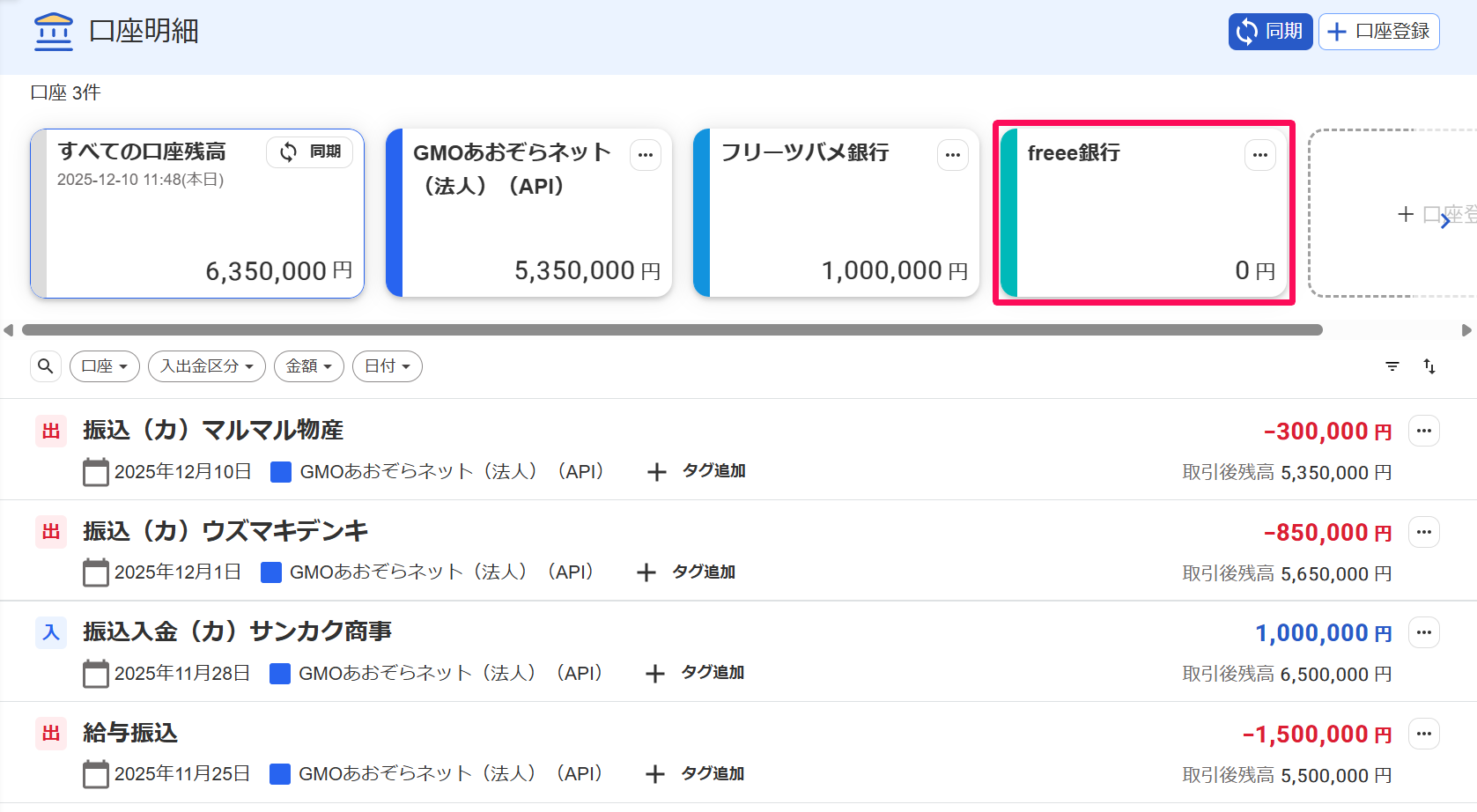Click the chevron to show more account cards
Viewport: 1477px width, 812px height.
(1445, 222)
